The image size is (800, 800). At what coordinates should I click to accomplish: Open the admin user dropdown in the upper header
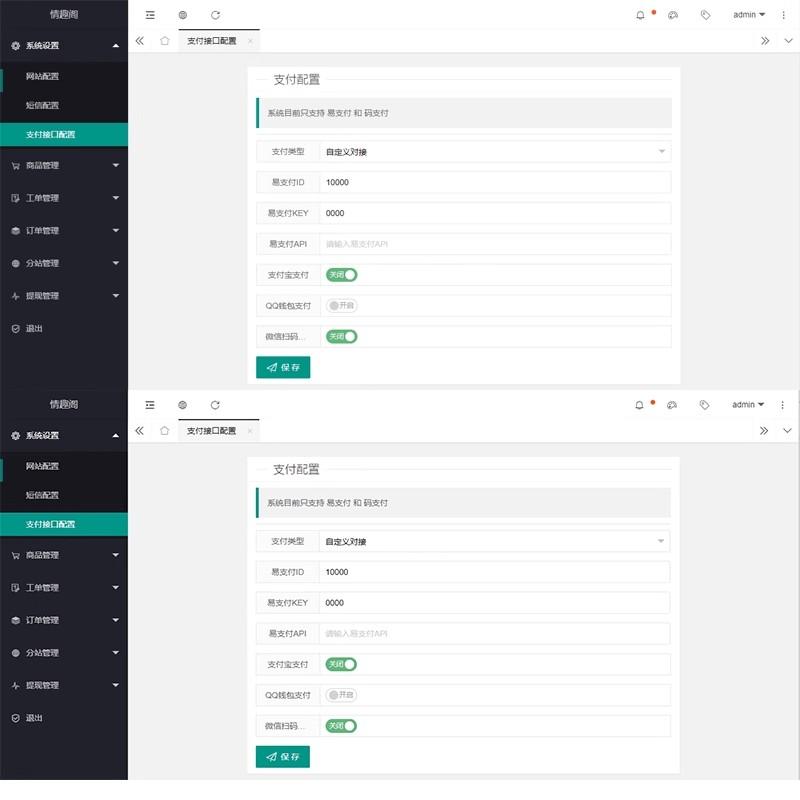tap(748, 15)
